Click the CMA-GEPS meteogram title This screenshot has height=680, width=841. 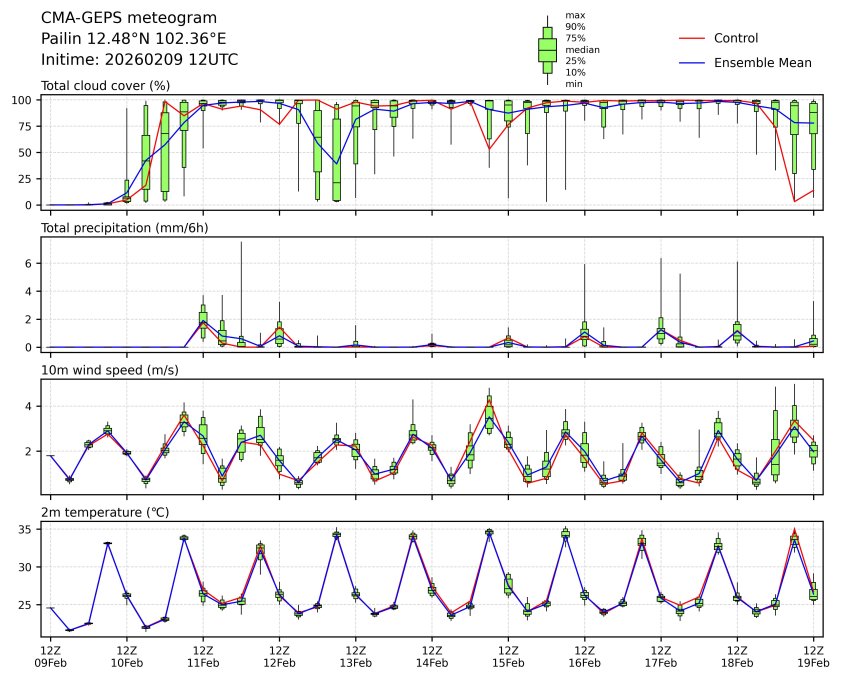(114, 18)
